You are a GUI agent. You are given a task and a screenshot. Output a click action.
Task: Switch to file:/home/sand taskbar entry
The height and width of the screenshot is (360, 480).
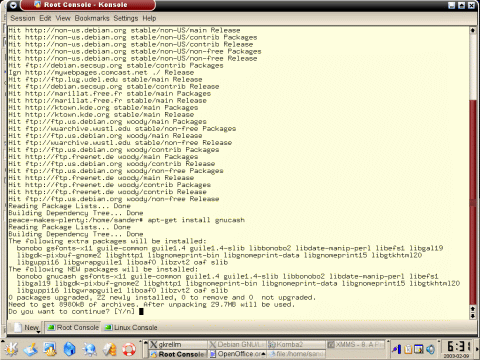296,354
